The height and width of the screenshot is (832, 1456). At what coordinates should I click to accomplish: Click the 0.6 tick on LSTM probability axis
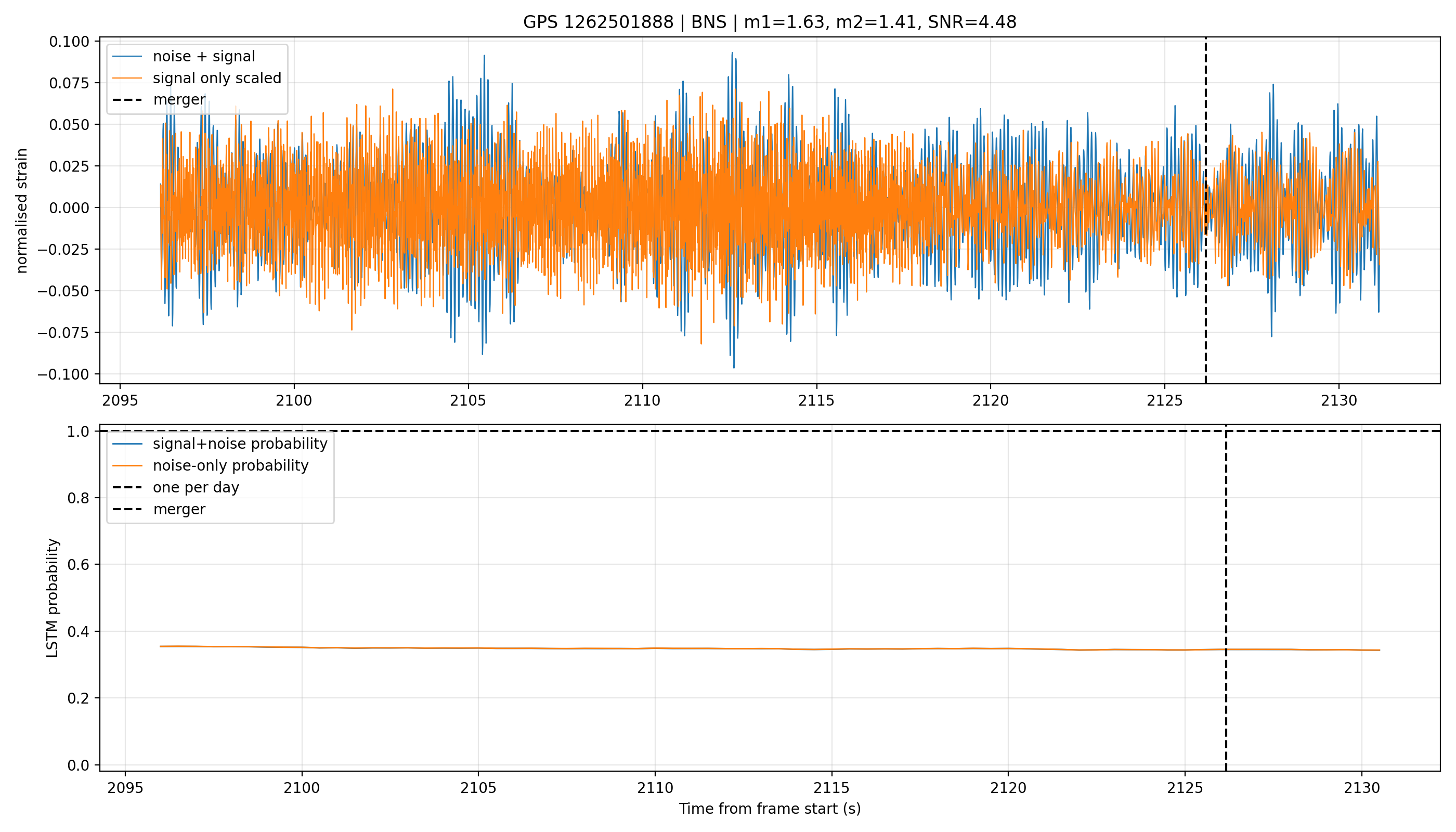79,565
